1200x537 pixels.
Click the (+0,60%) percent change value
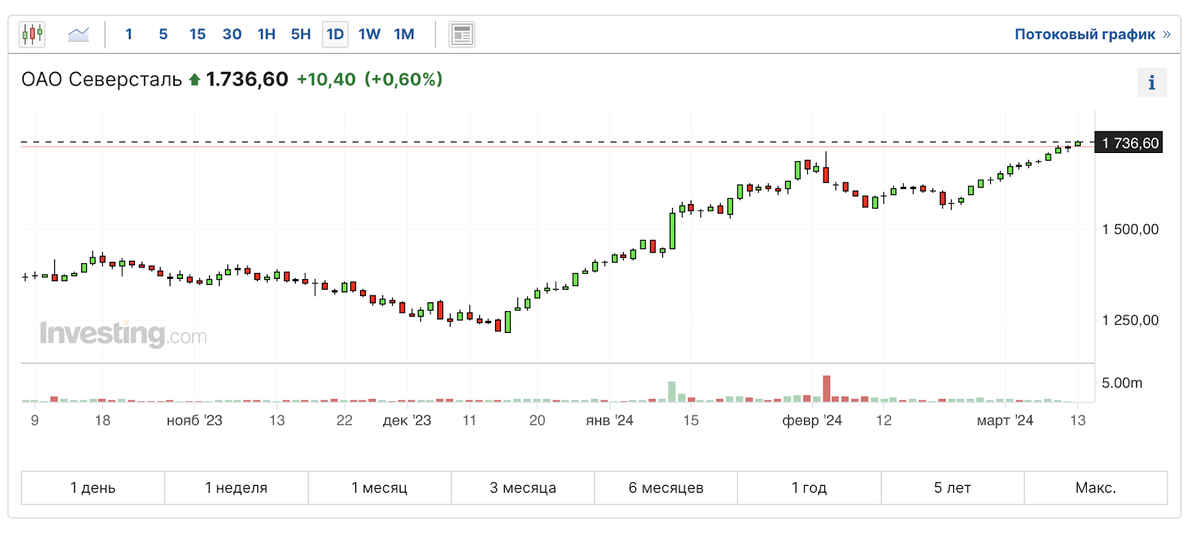pyautogui.click(x=403, y=79)
